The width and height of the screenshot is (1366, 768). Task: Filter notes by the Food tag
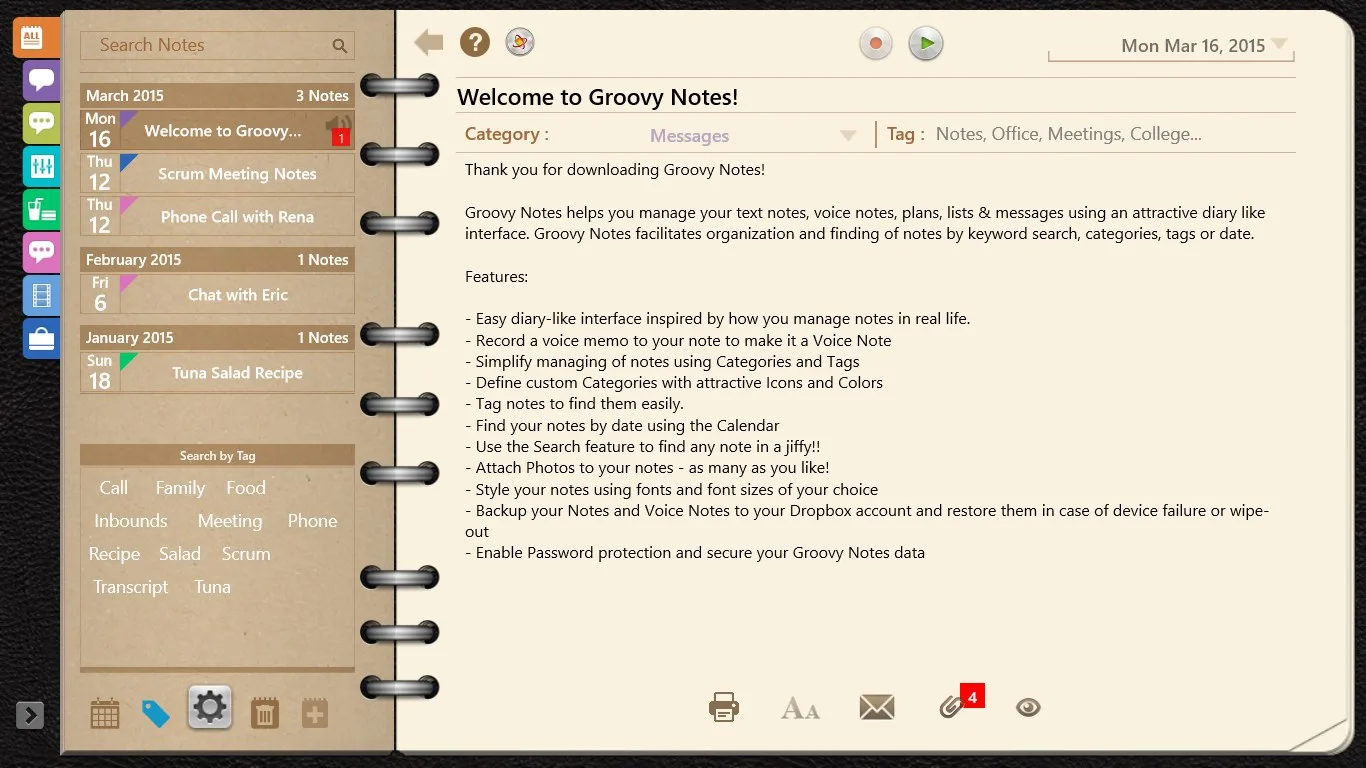246,488
